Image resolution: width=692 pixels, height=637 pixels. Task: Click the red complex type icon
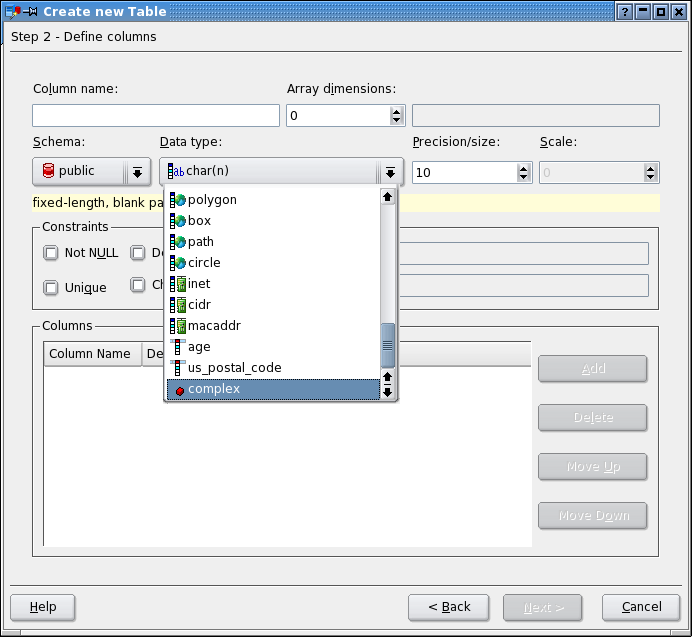(x=179, y=390)
